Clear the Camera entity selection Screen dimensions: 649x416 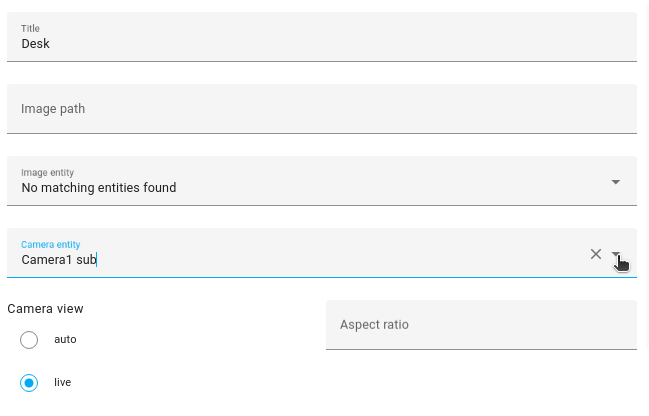[596, 254]
